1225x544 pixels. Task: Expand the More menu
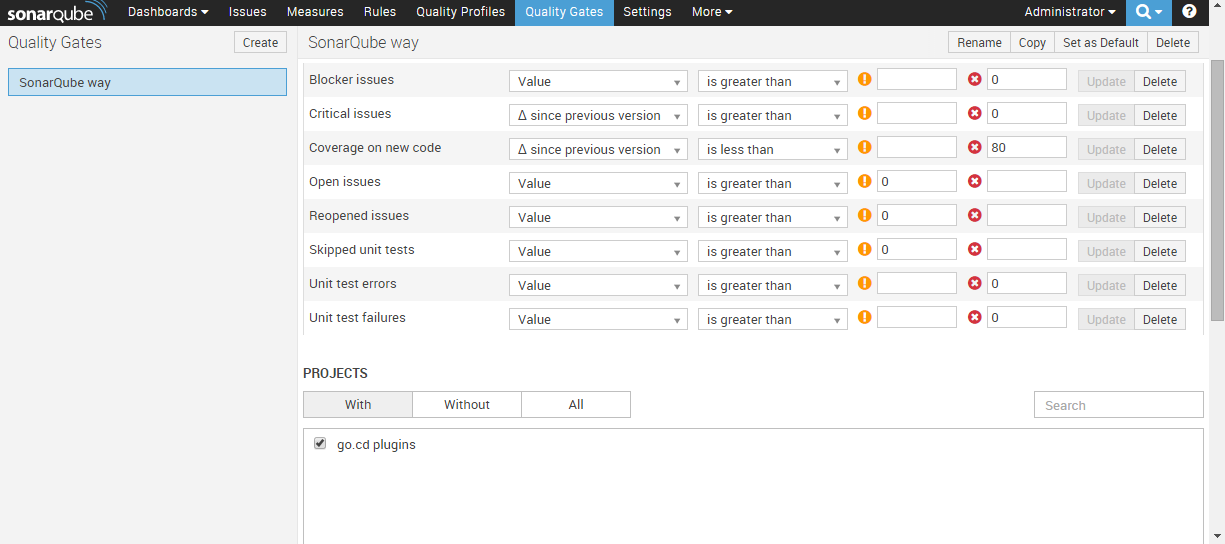[712, 12]
